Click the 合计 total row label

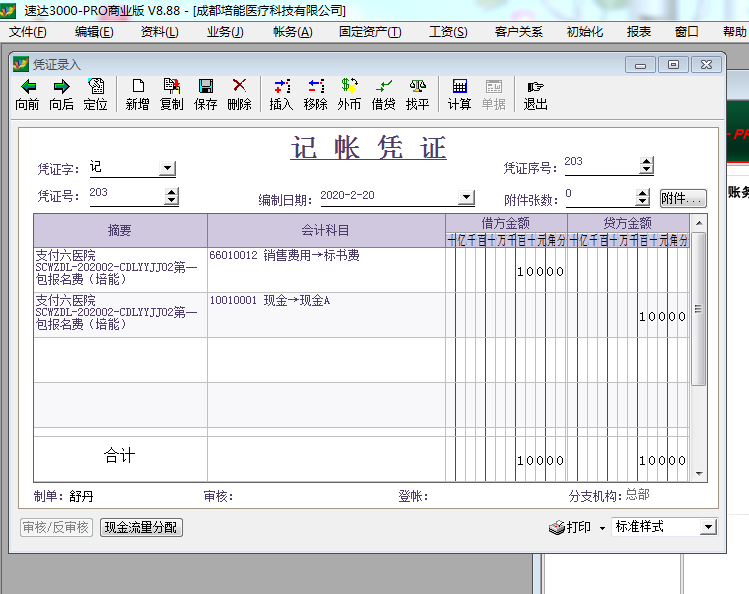(x=119, y=456)
